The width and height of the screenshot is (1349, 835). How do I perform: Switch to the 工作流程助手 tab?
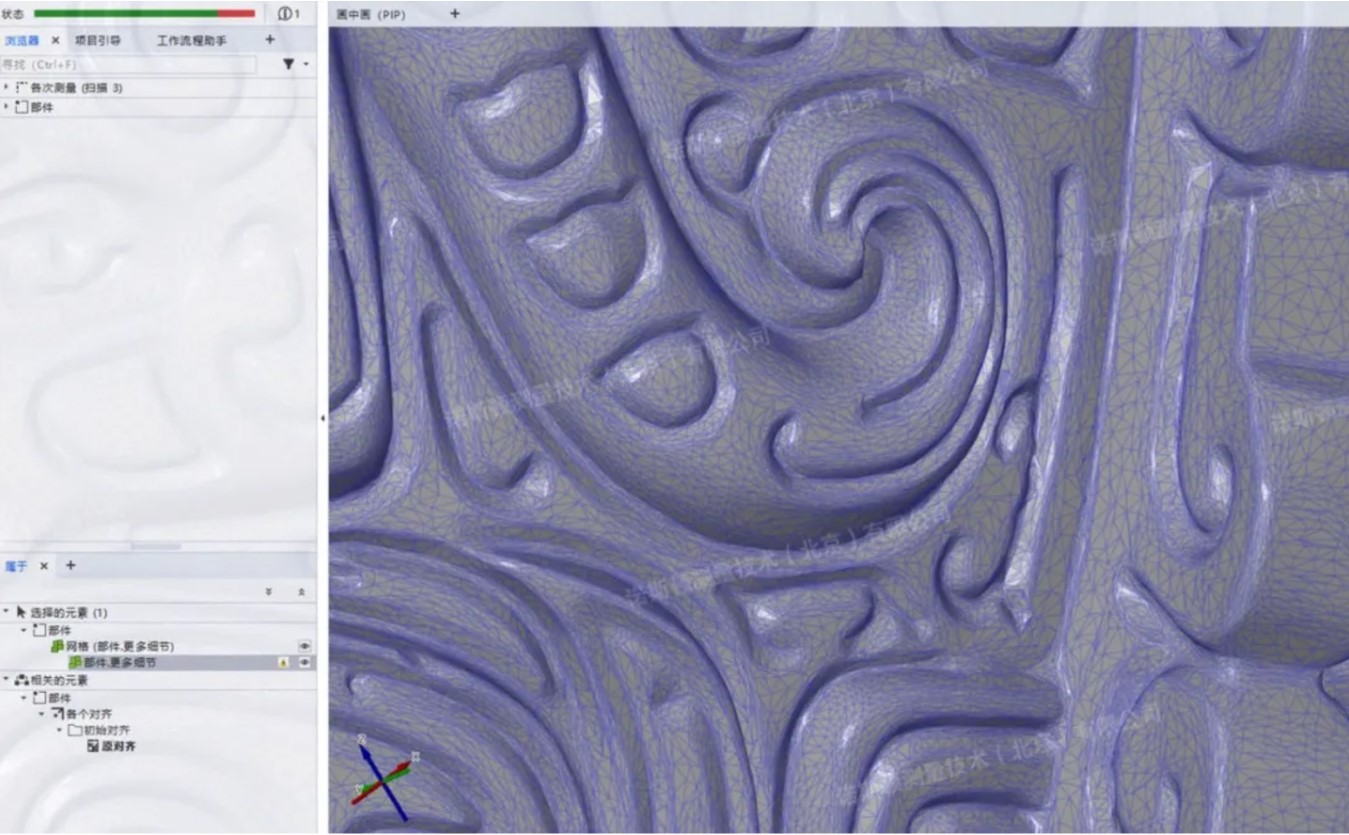coord(192,40)
